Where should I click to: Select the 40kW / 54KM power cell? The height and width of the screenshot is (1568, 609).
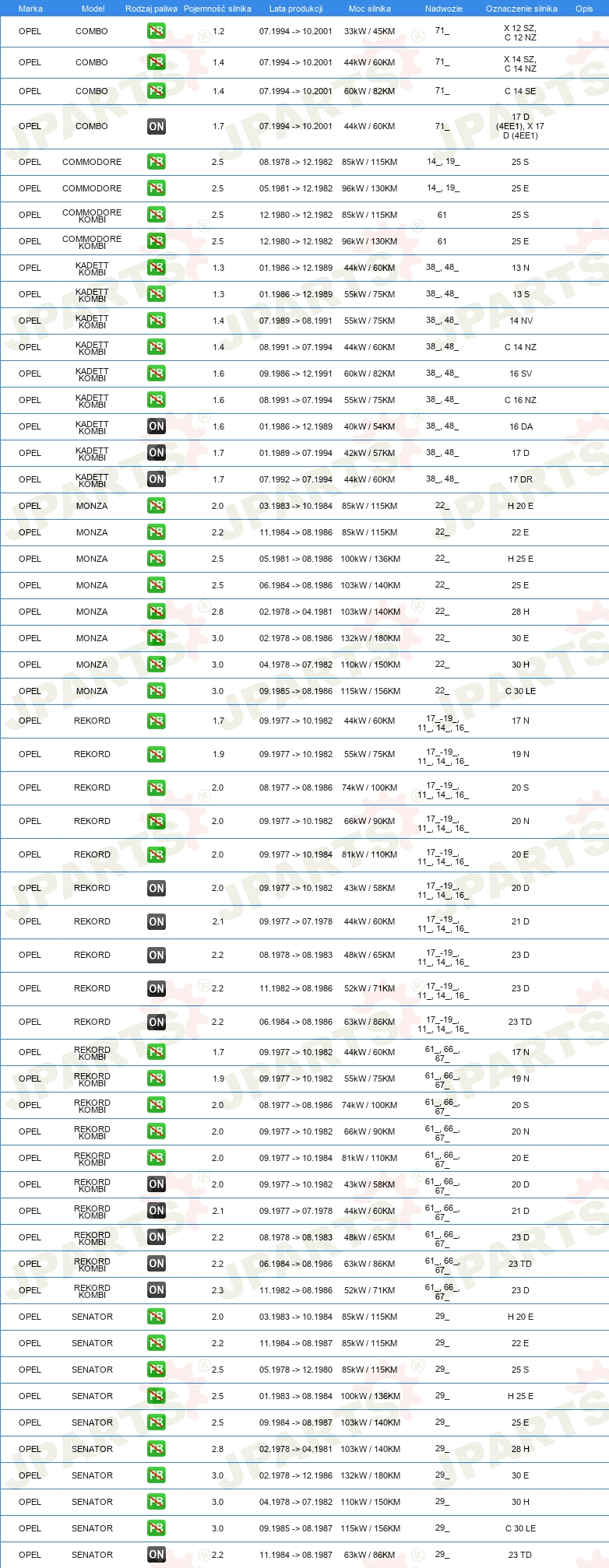click(x=370, y=426)
